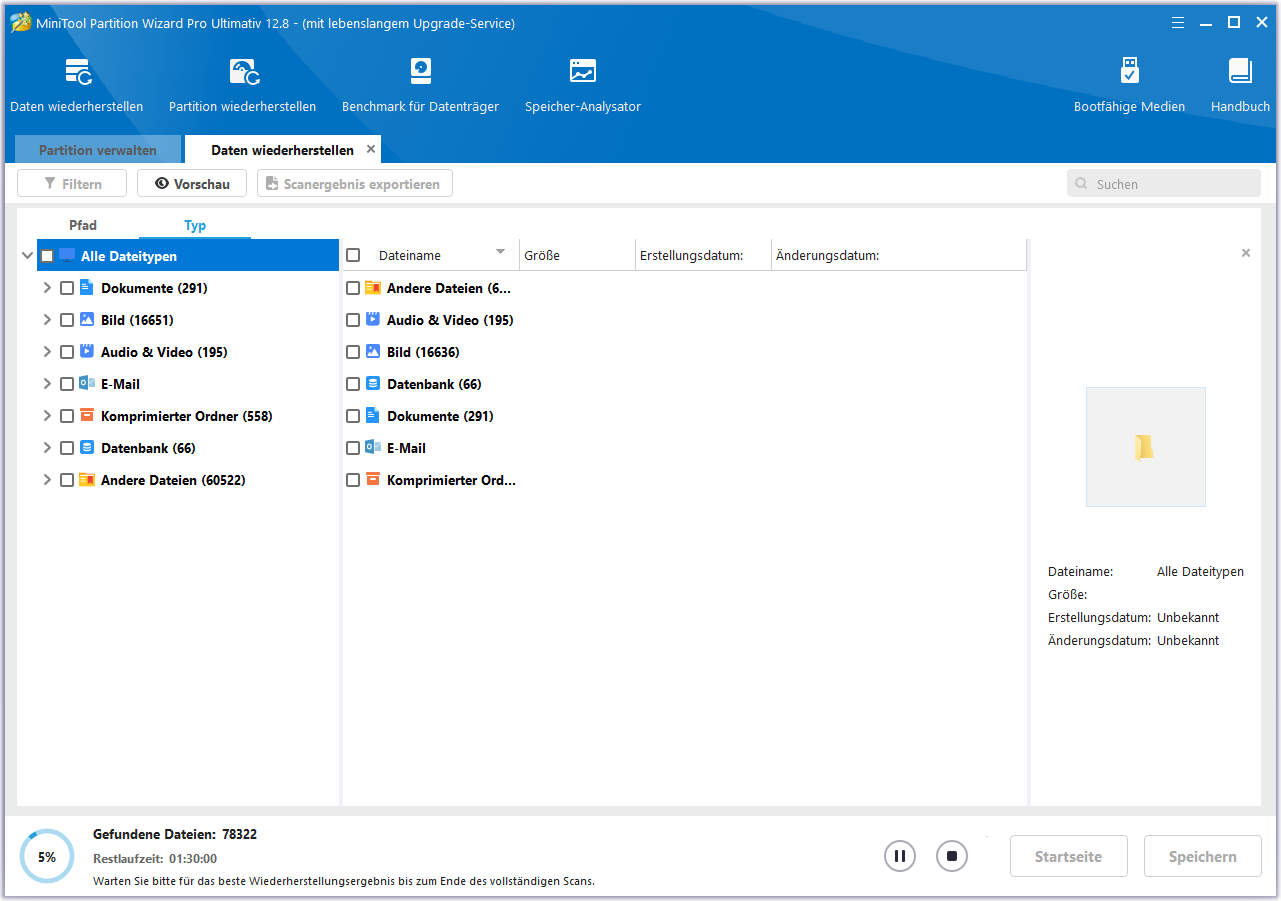Click Scanergebnis exportieren button
The height and width of the screenshot is (901, 1281).
click(355, 184)
